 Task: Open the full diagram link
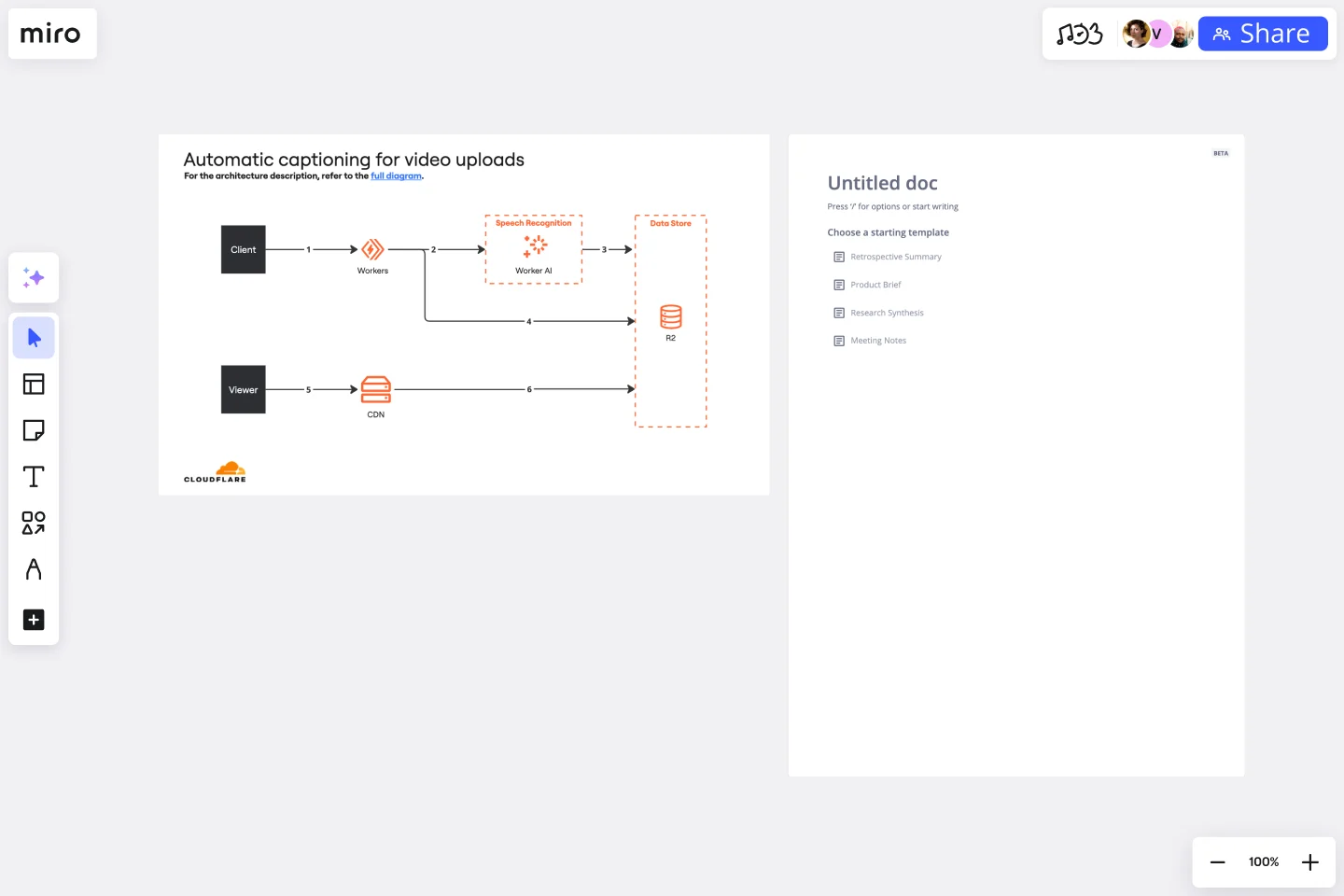pyautogui.click(x=397, y=175)
